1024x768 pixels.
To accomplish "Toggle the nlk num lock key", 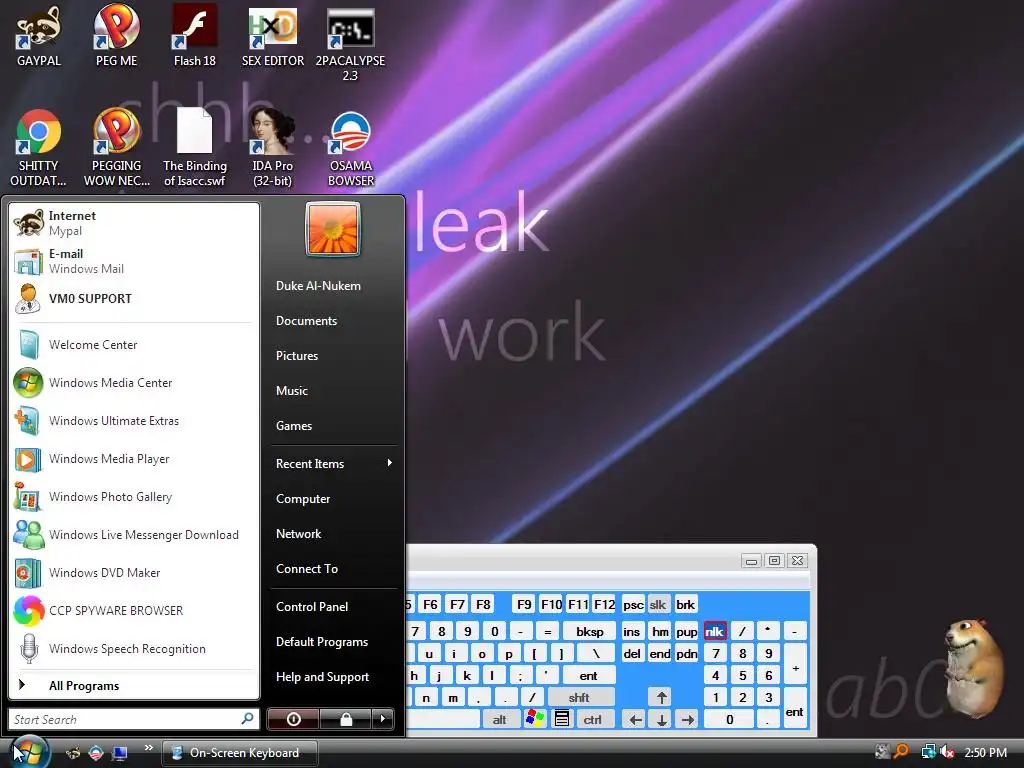I will point(714,632).
